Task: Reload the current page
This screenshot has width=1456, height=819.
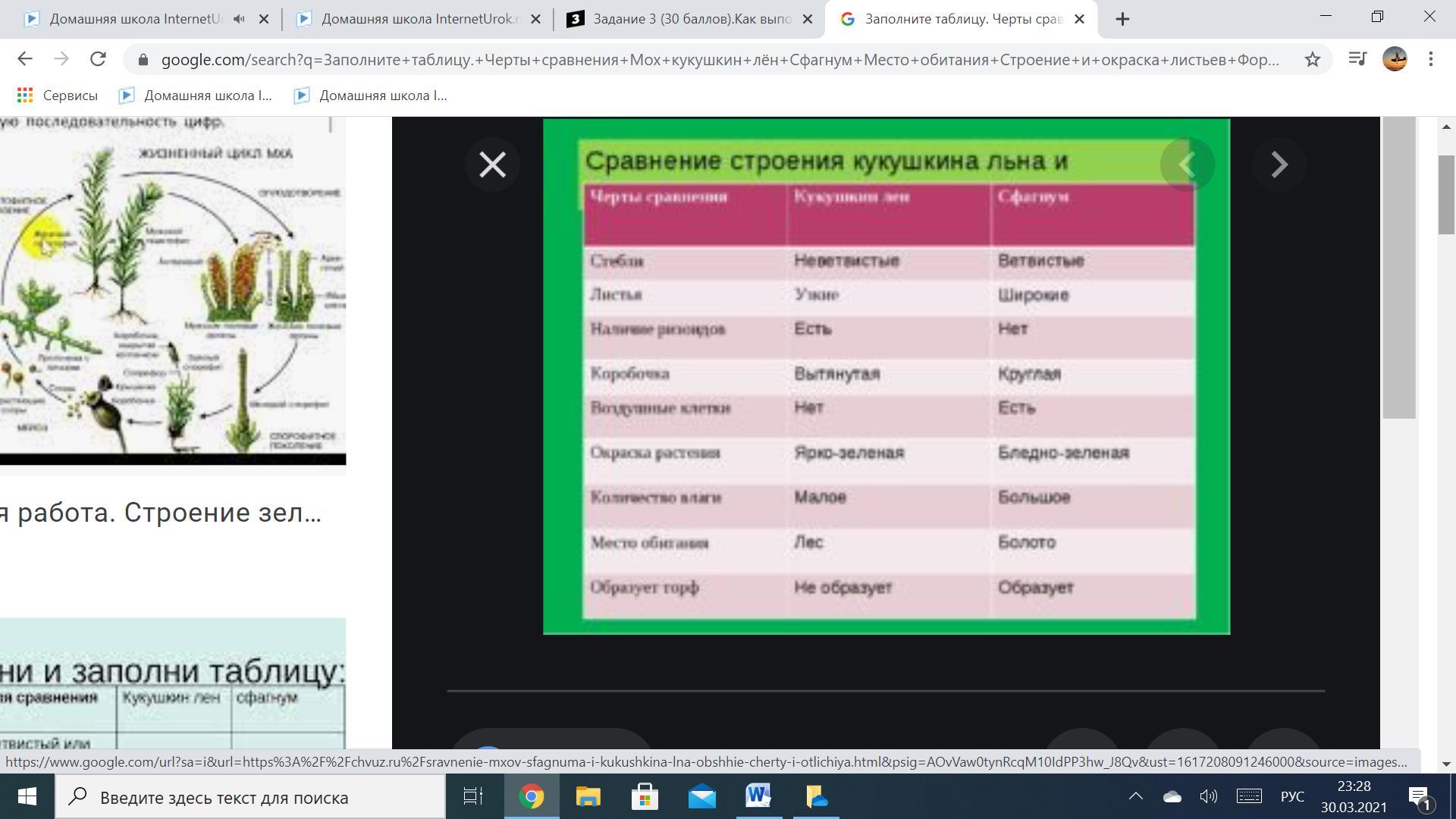Action: tap(98, 59)
